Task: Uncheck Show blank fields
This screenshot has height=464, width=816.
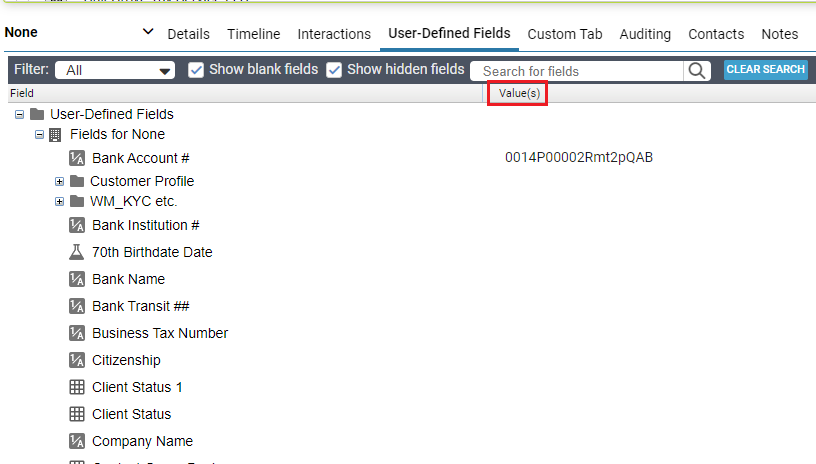Action: (x=196, y=70)
